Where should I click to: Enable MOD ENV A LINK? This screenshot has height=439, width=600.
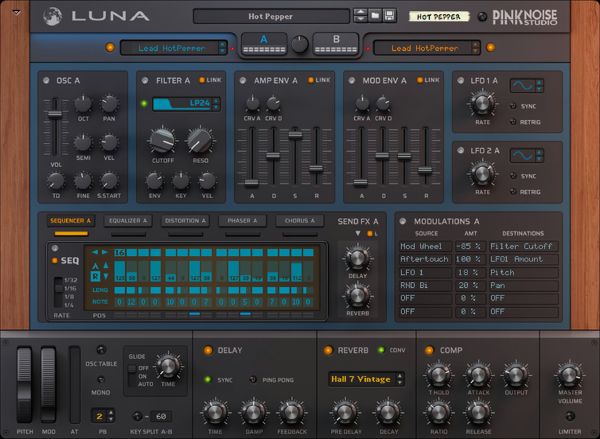pyautogui.click(x=420, y=80)
